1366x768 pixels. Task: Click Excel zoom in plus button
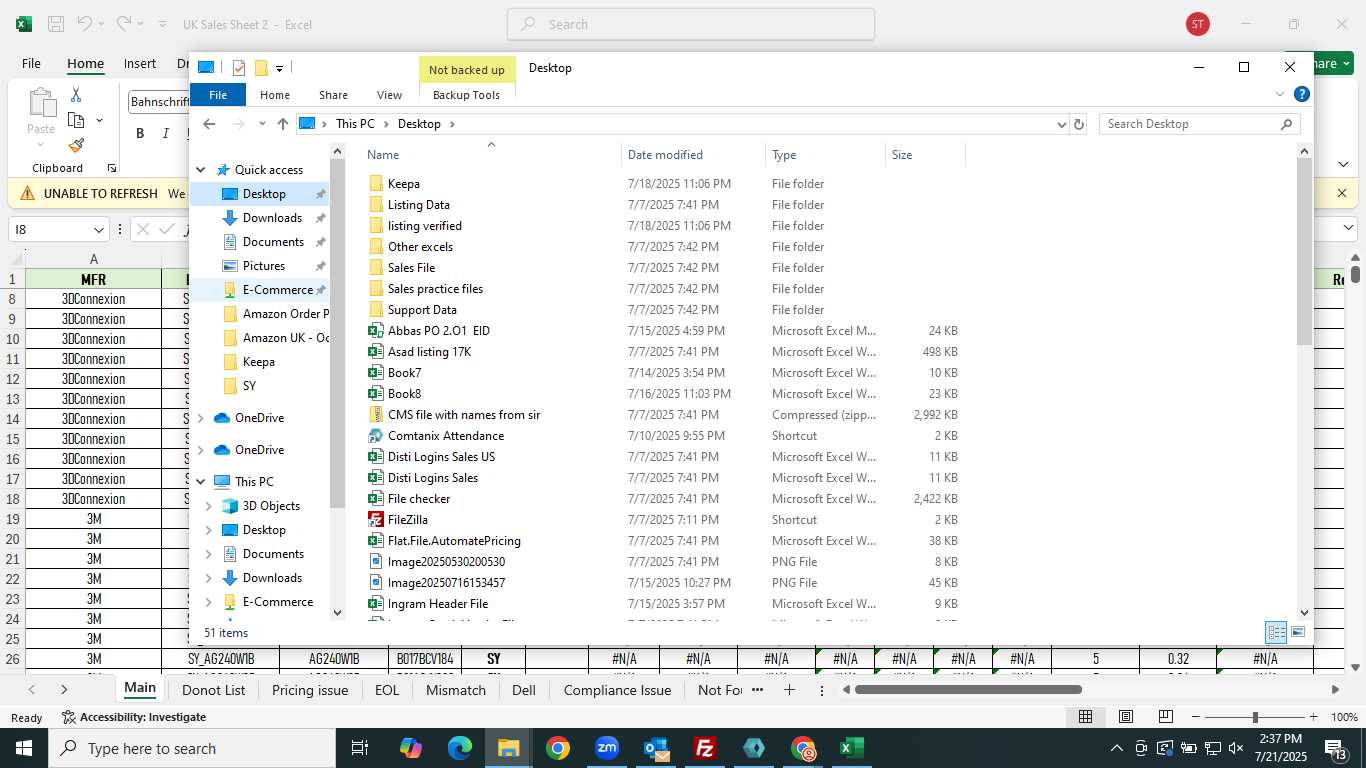tap(1313, 716)
